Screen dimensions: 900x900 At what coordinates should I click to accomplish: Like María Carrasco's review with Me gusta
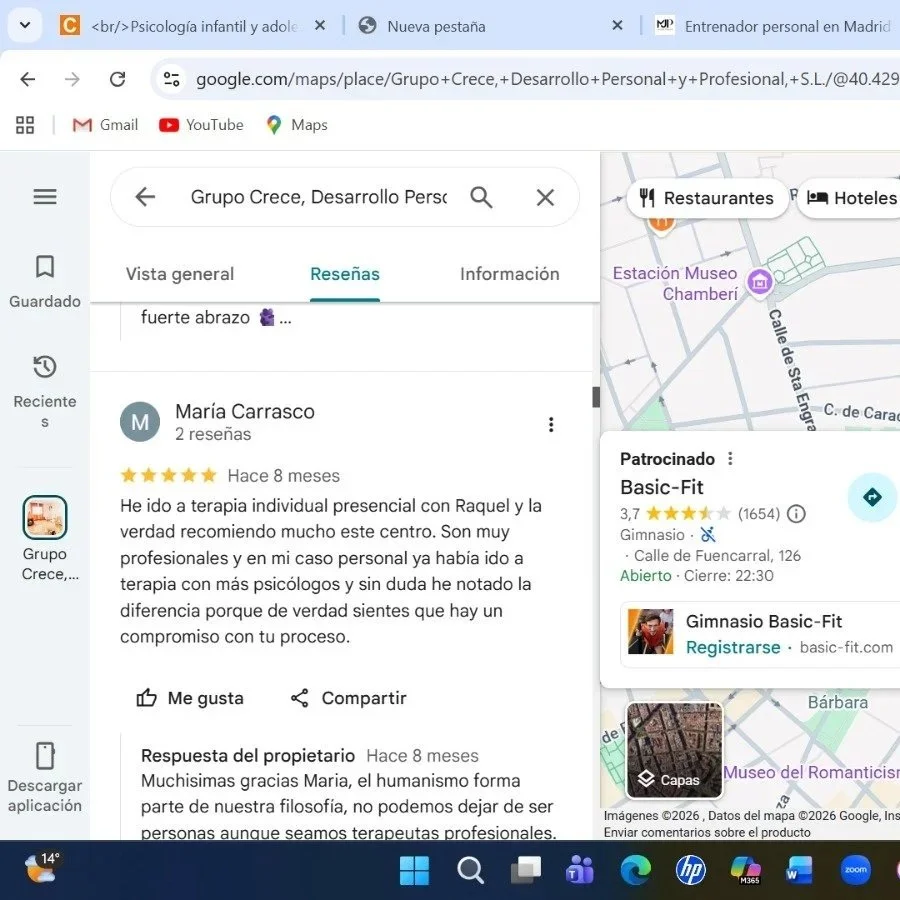pyautogui.click(x=190, y=698)
